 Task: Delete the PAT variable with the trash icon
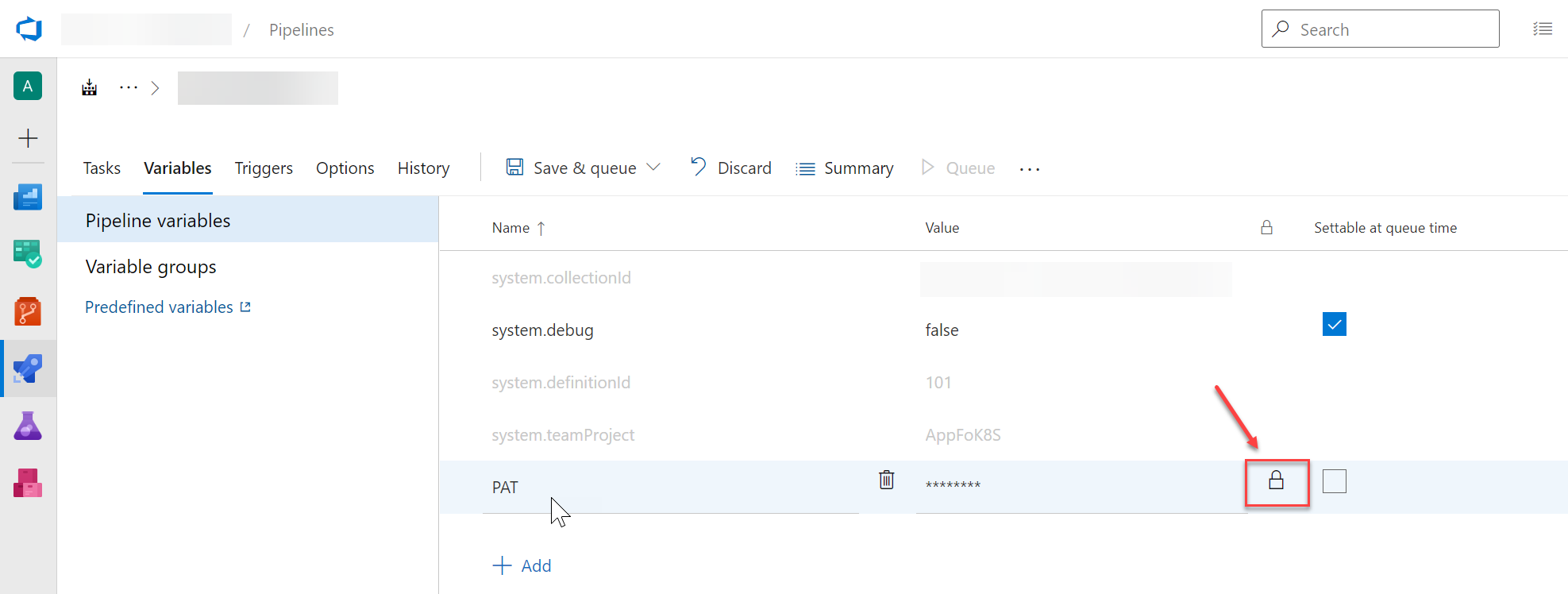click(x=887, y=480)
